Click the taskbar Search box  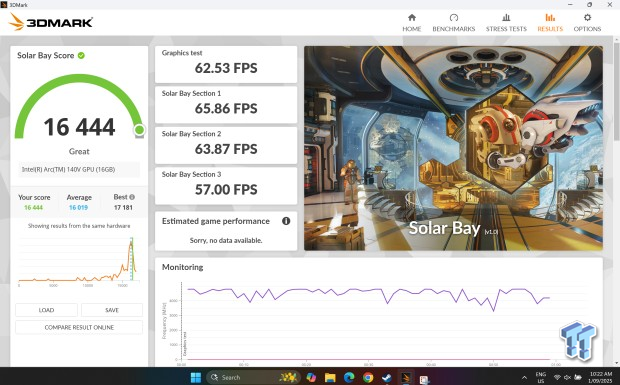coord(253,377)
